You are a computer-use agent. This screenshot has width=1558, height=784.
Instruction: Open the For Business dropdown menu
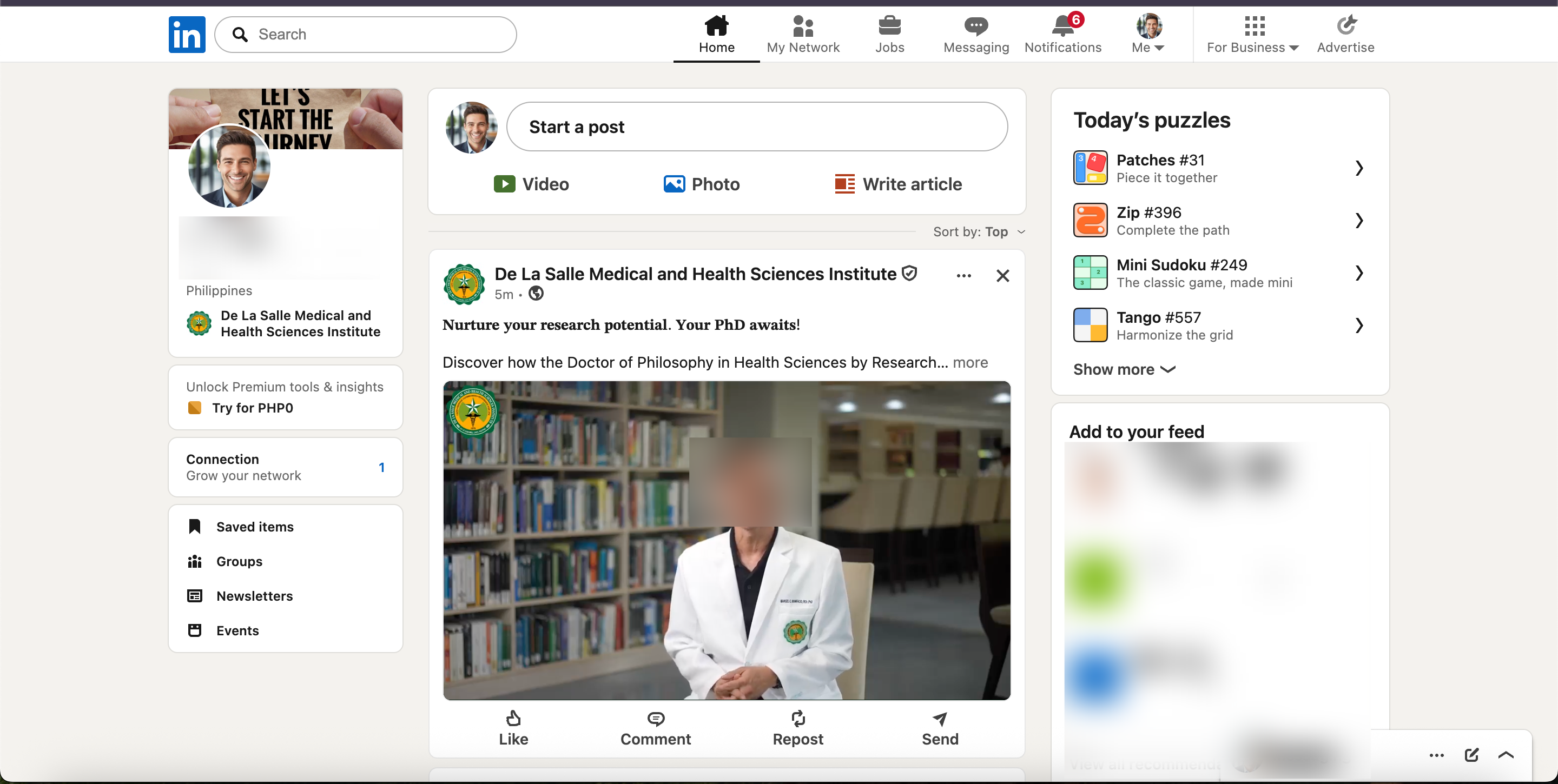[1252, 34]
